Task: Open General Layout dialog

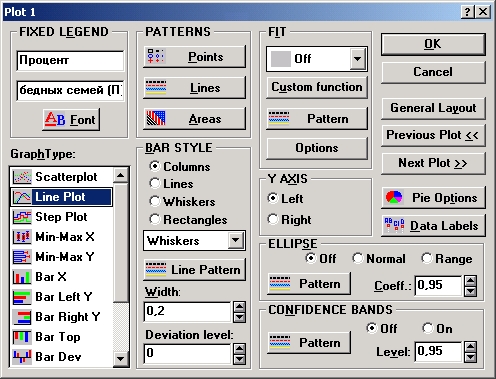Action: (x=433, y=108)
